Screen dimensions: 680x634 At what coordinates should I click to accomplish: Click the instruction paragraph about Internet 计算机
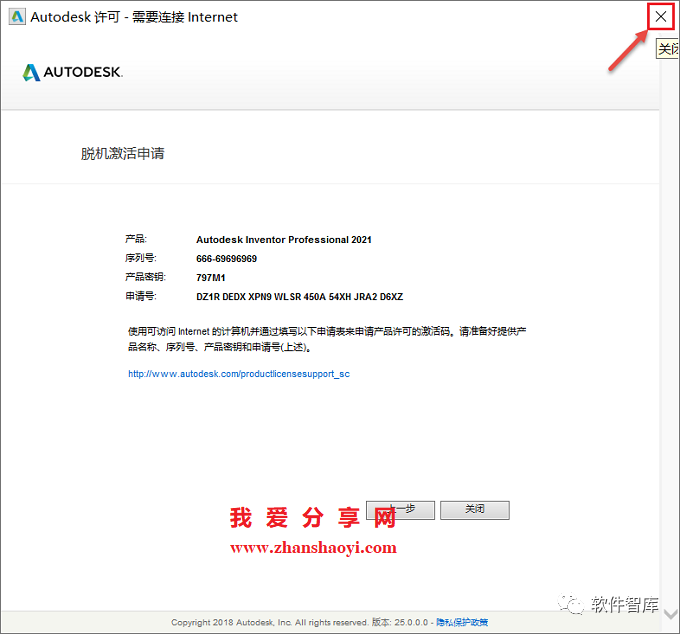pos(327,339)
